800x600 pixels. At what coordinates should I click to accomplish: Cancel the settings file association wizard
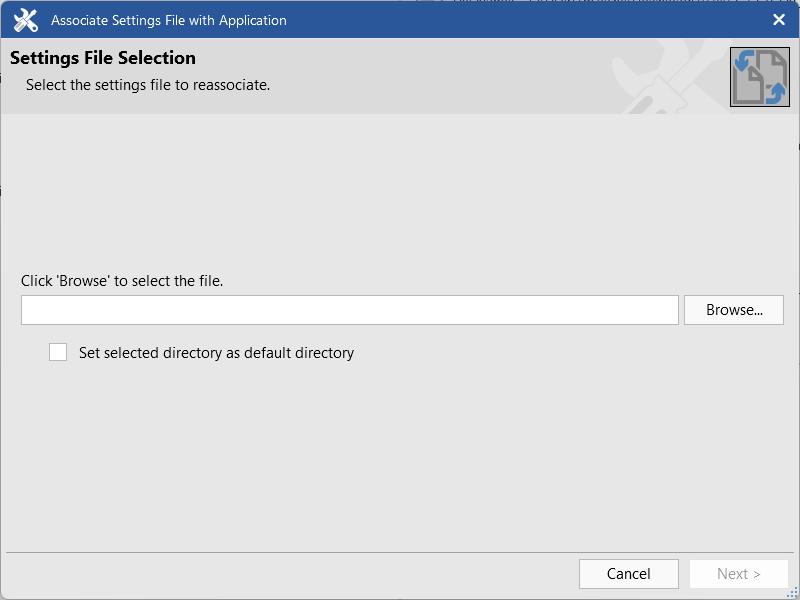(x=628, y=574)
